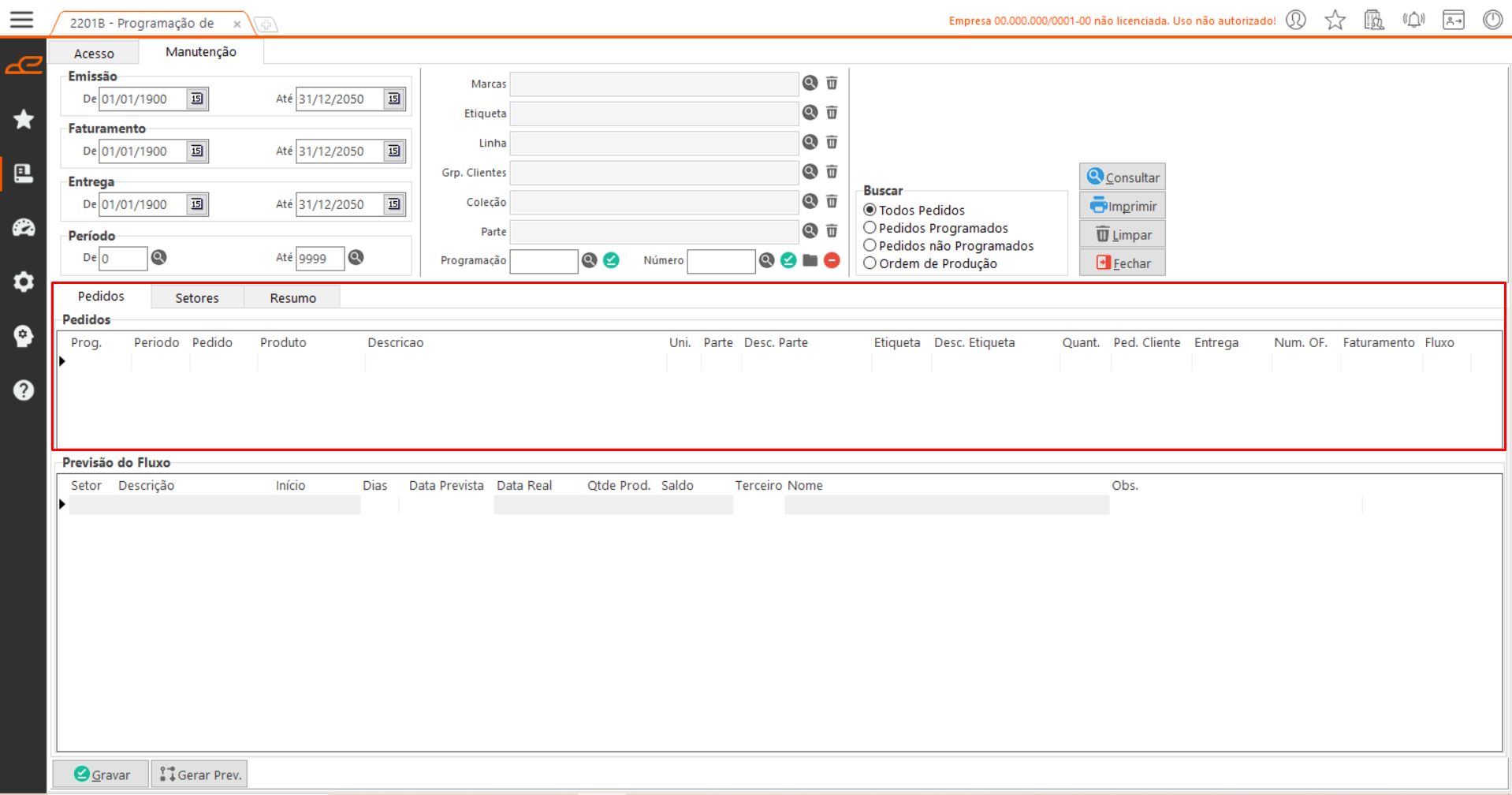
Task: Clear the Etiqueta field with trash icon
Action: click(x=832, y=113)
